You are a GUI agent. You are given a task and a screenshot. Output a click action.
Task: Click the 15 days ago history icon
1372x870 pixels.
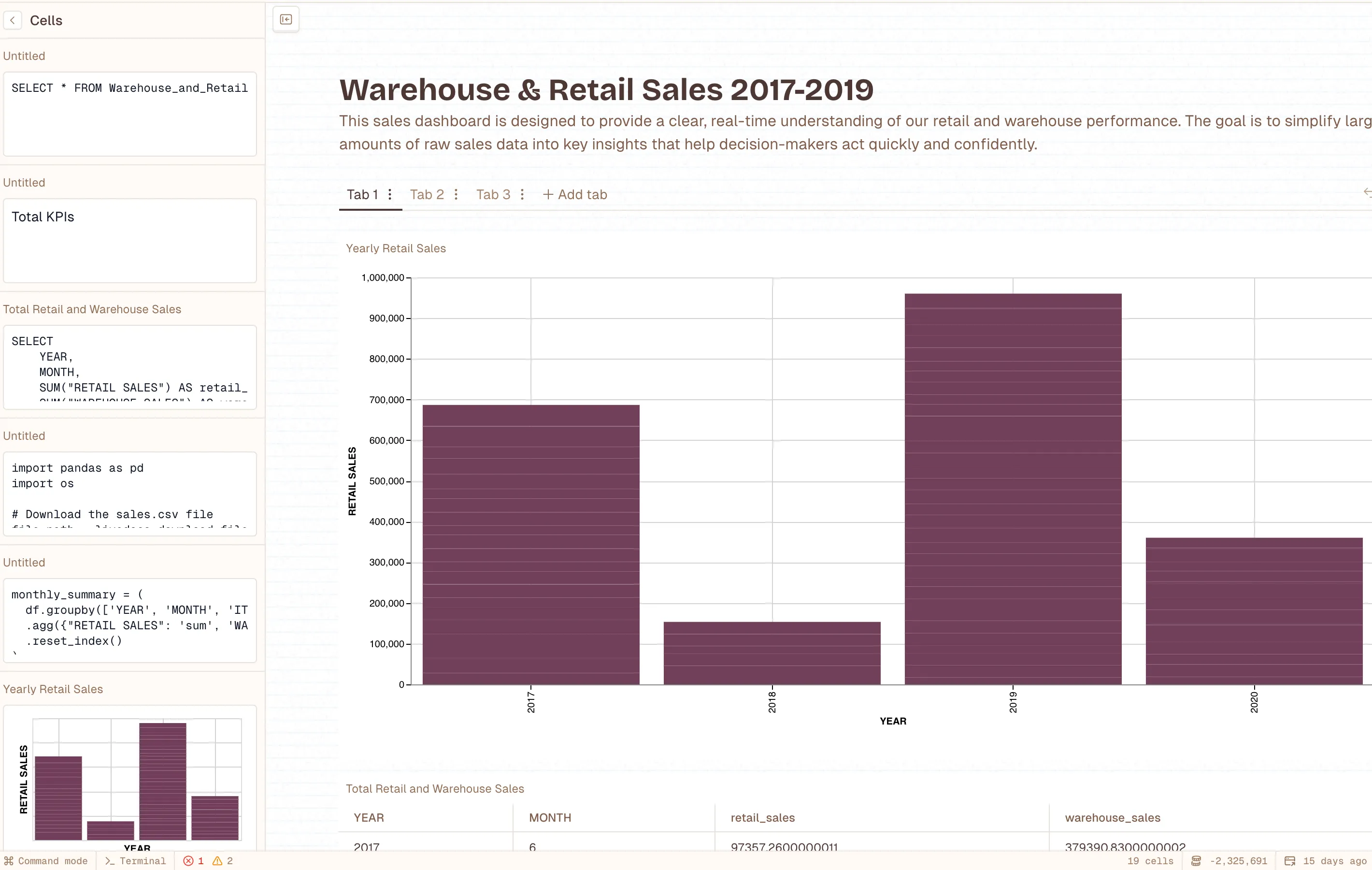pyautogui.click(x=1289, y=861)
